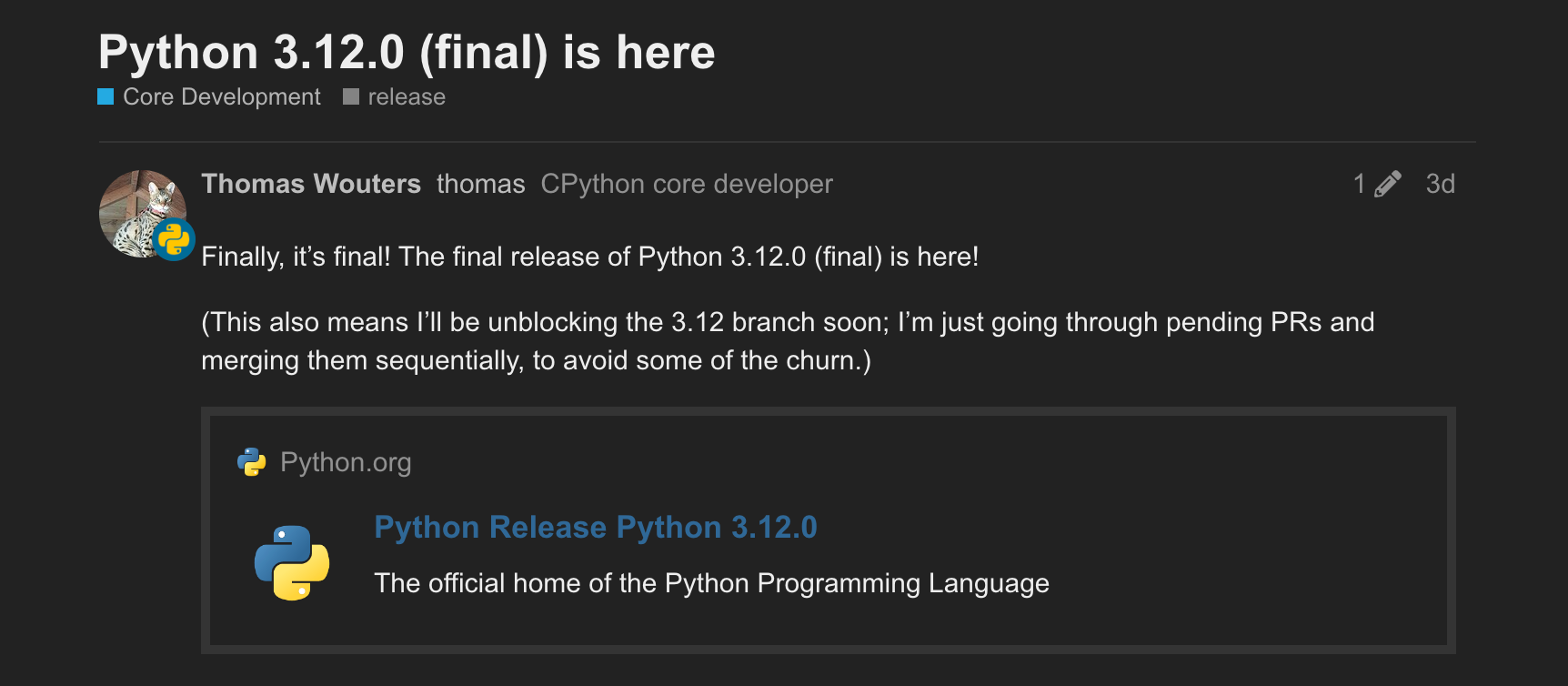Click the Python badge on the avatar
1568x686 pixels.
point(174,239)
